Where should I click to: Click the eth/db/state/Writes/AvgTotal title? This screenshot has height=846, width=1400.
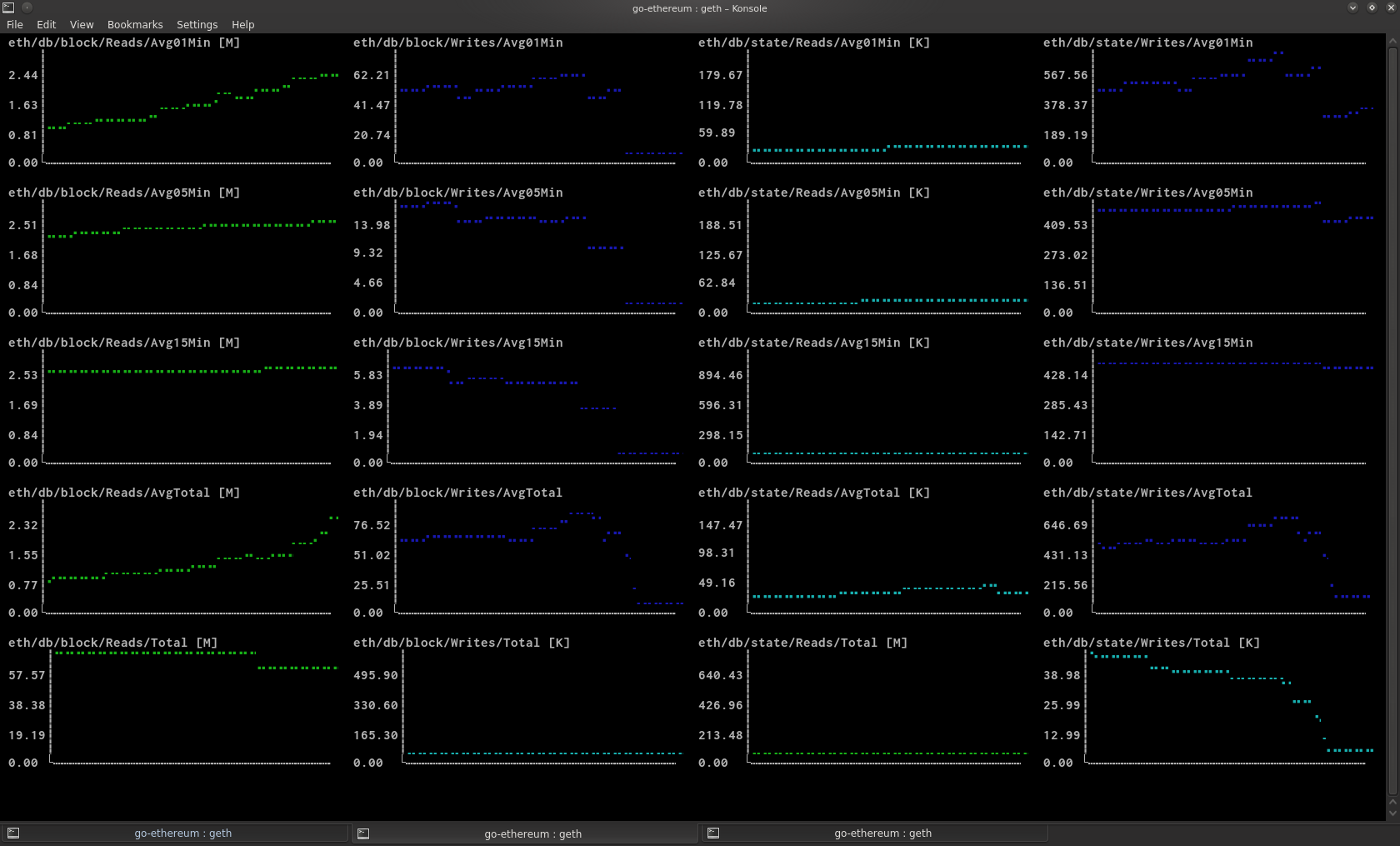1148,493
